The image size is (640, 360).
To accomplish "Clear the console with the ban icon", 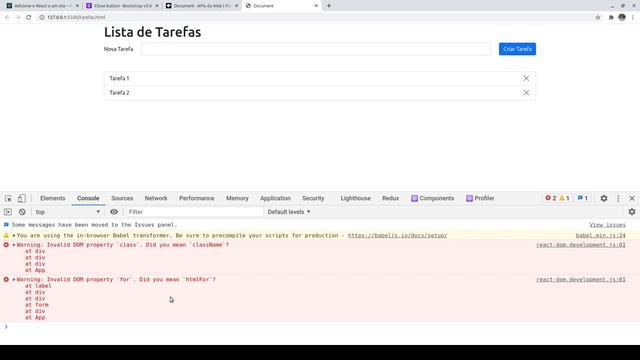I will [22, 212].
